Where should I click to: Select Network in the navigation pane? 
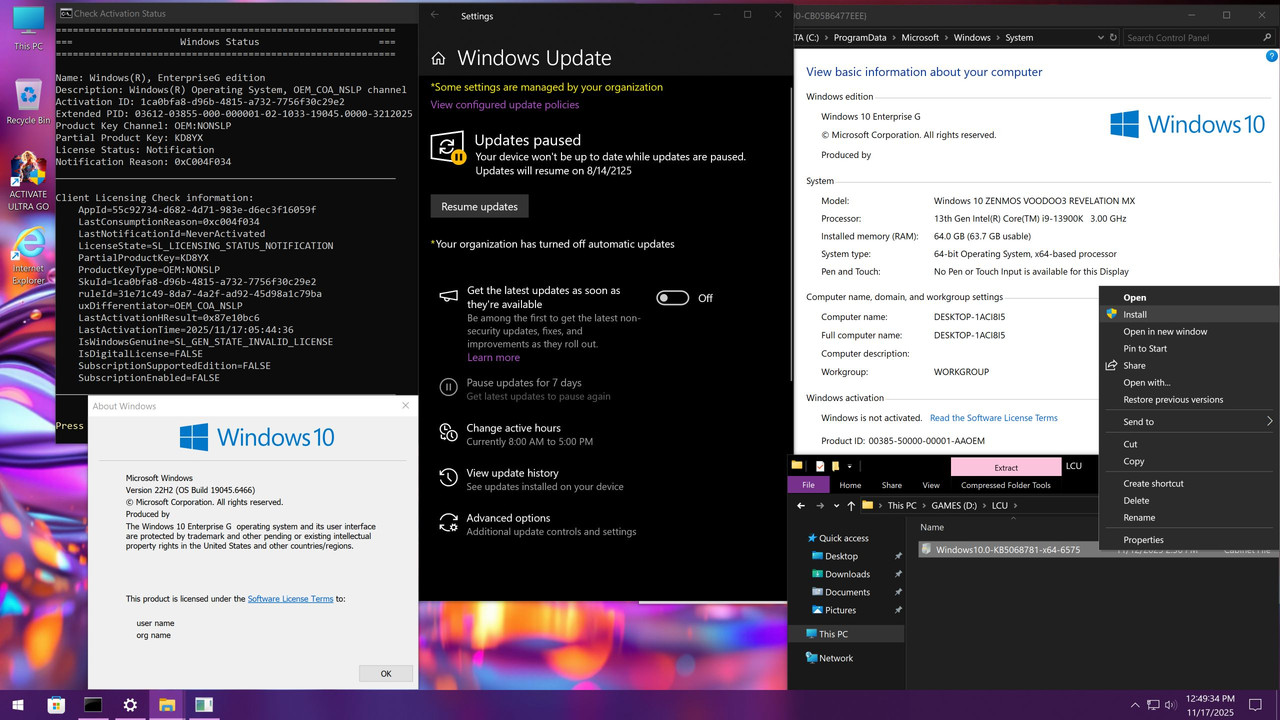pyautogui.click(x=836, y=658)
